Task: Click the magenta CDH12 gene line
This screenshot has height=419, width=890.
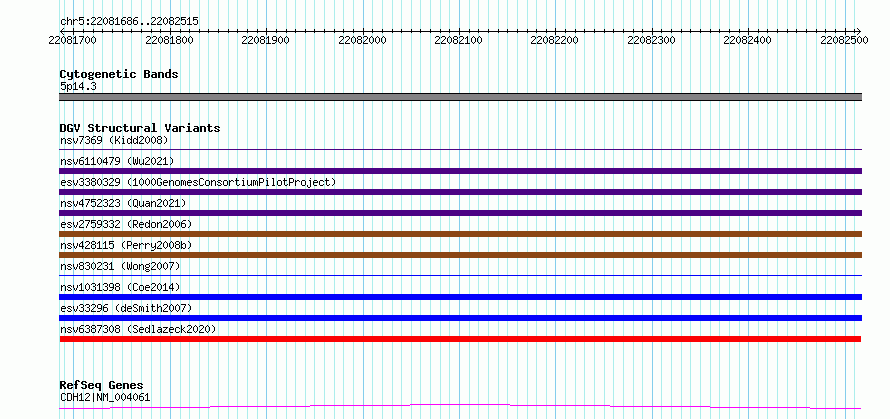Action: (x=460, y=407)
